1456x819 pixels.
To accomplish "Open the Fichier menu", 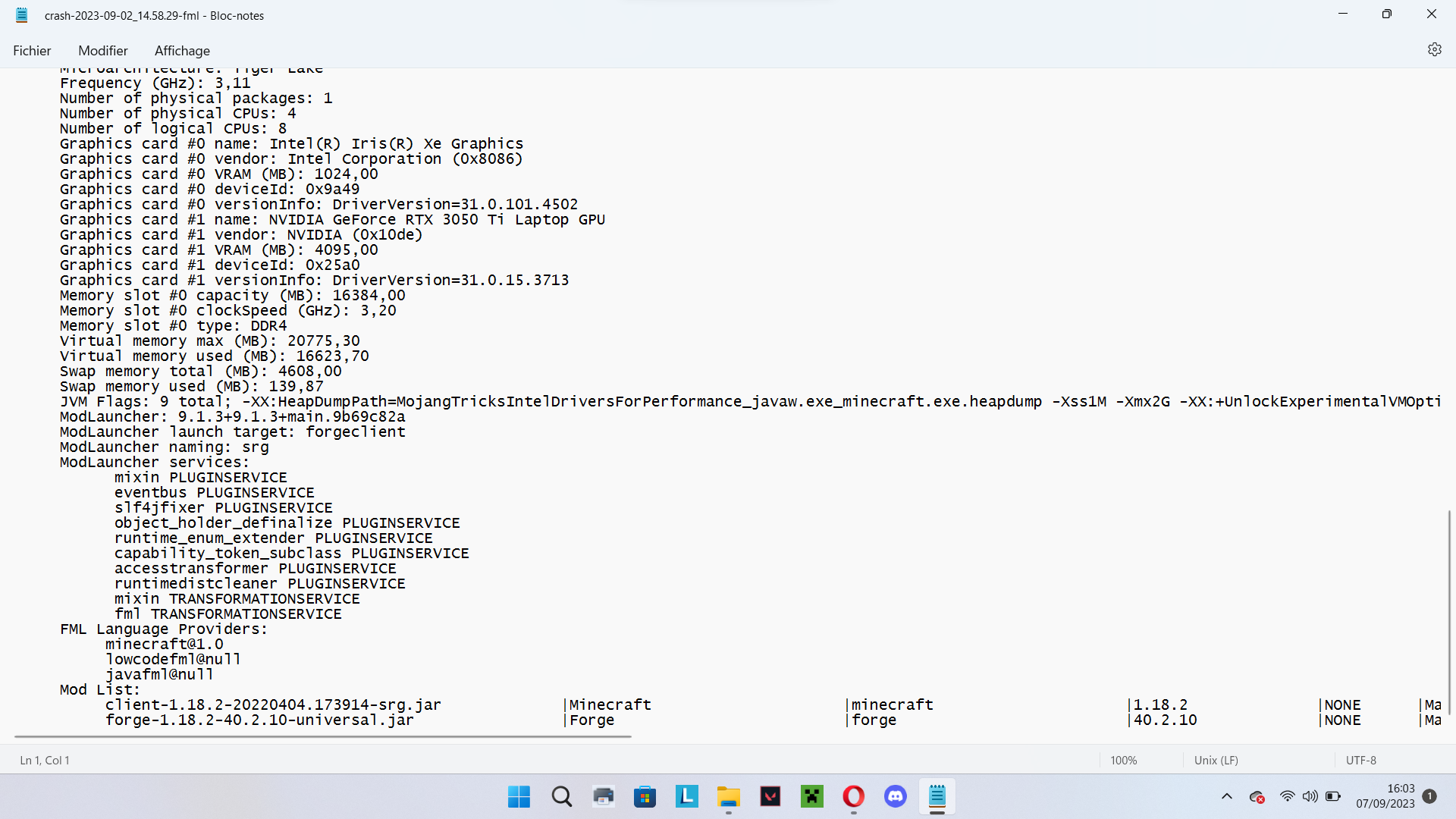I will (x=32, y=51).
